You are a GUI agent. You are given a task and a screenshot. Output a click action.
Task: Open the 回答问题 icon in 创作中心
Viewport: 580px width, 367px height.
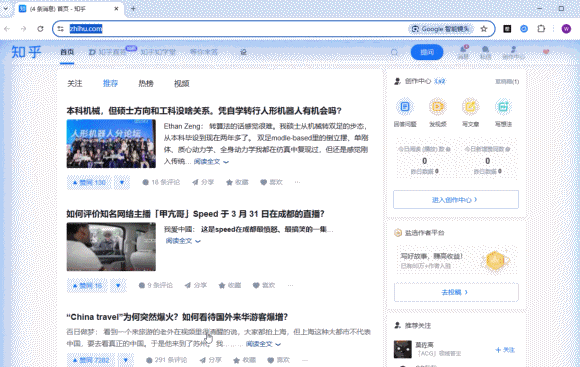(x=405, y=107)
